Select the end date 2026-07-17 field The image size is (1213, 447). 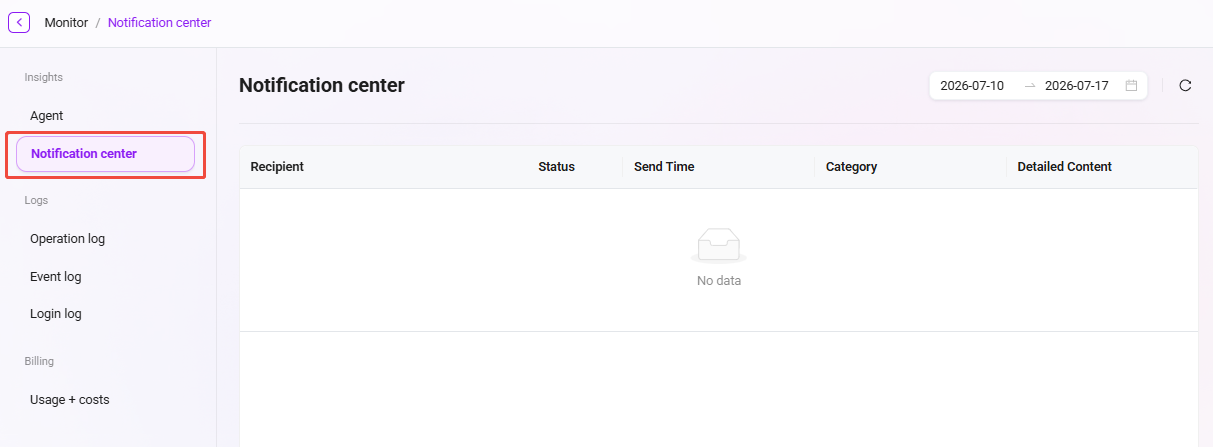pyautogui.click(x=1077, y=86)
